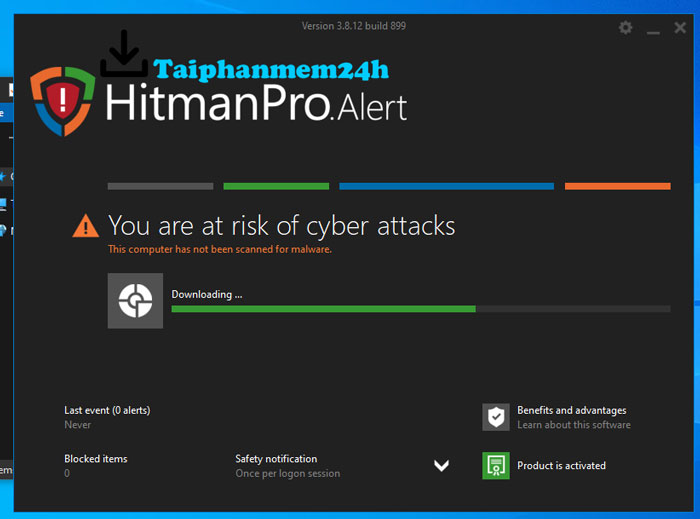Image resolution: width=700 pixels, height=519 pixels.
Task: Select the green section tab bar
Action: click(276, 186)
